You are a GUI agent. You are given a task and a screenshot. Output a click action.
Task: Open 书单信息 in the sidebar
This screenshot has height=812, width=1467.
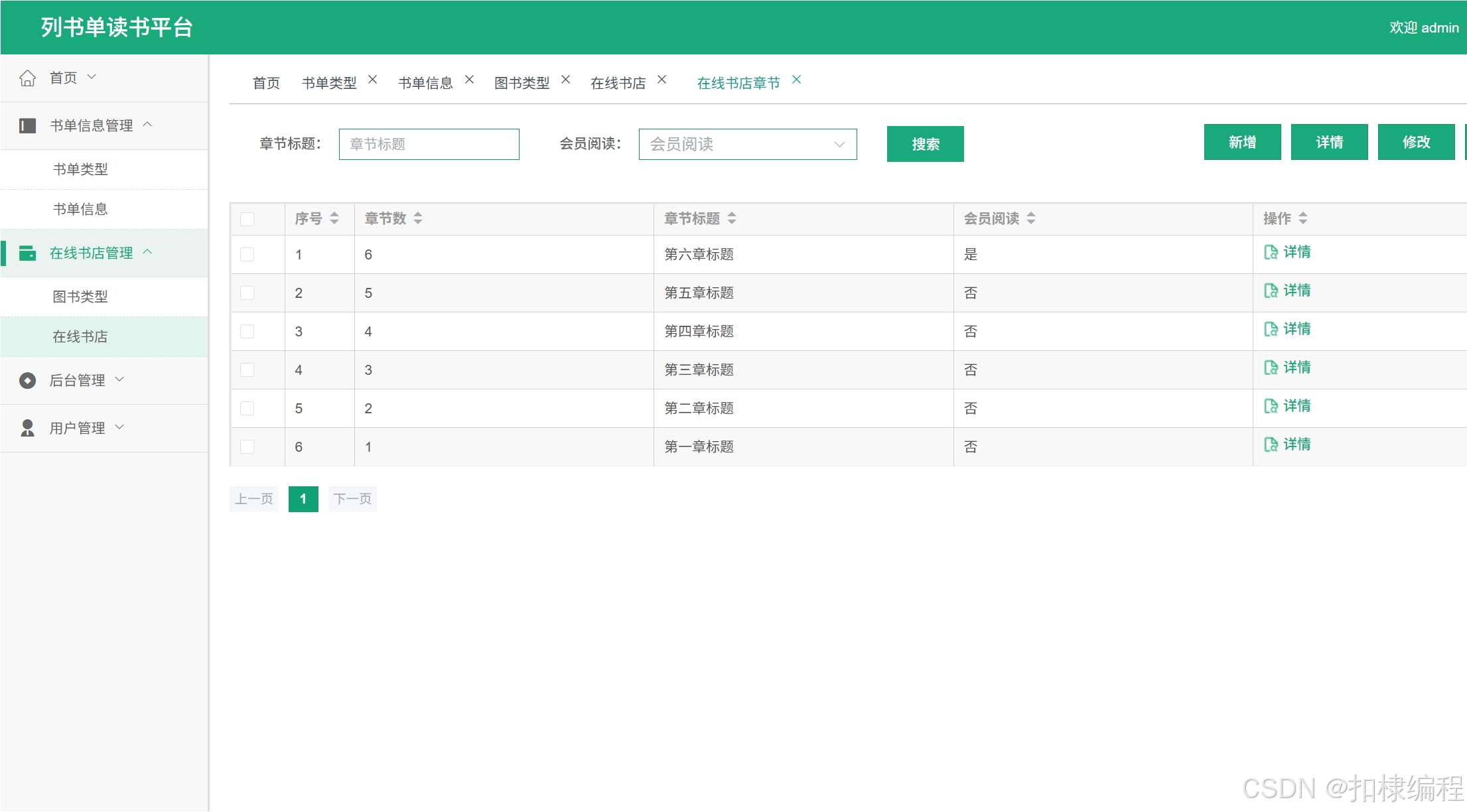tap(80, 209)
